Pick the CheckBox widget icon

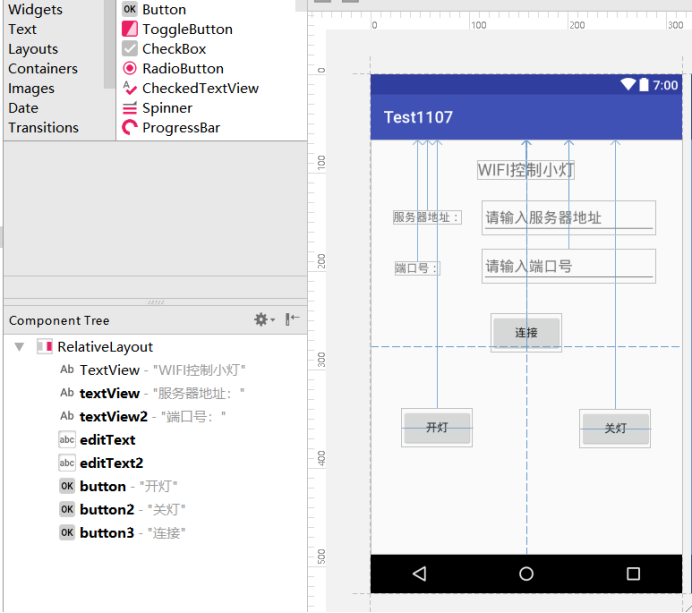click(129, 49)
